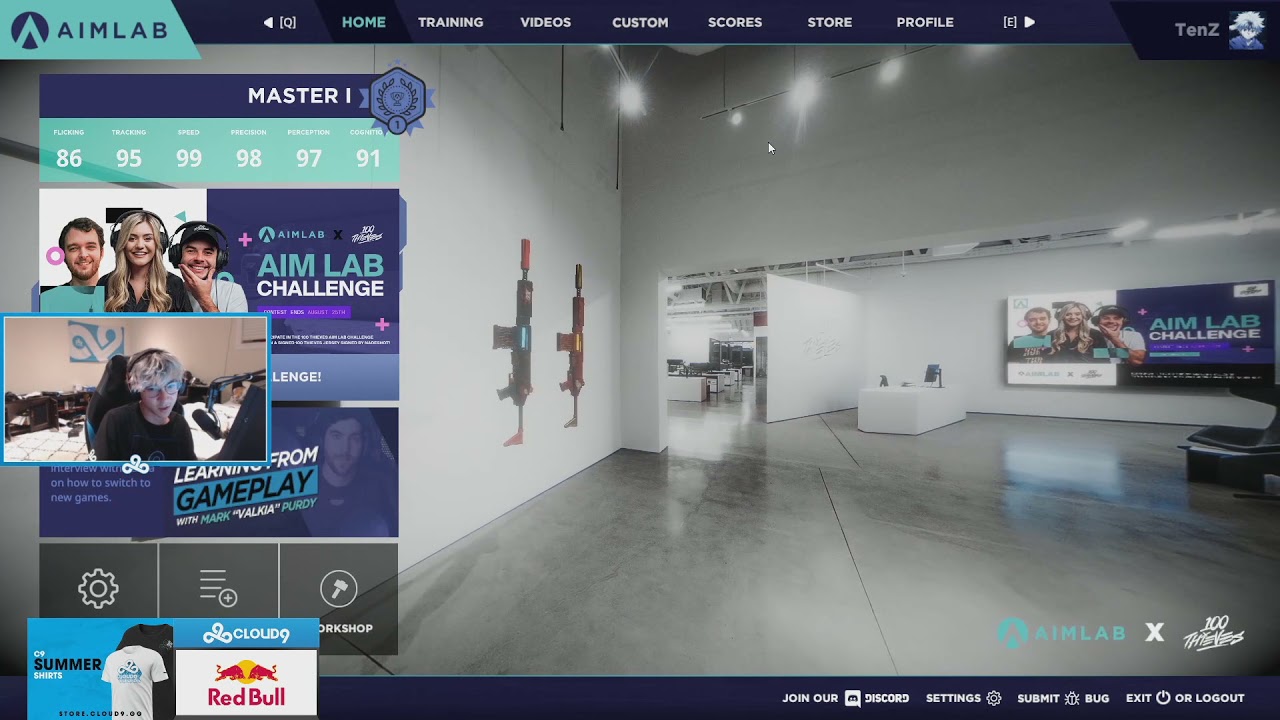Click the 100 Thieves logo in banner

pyautogui.click(x=367, y=234)
